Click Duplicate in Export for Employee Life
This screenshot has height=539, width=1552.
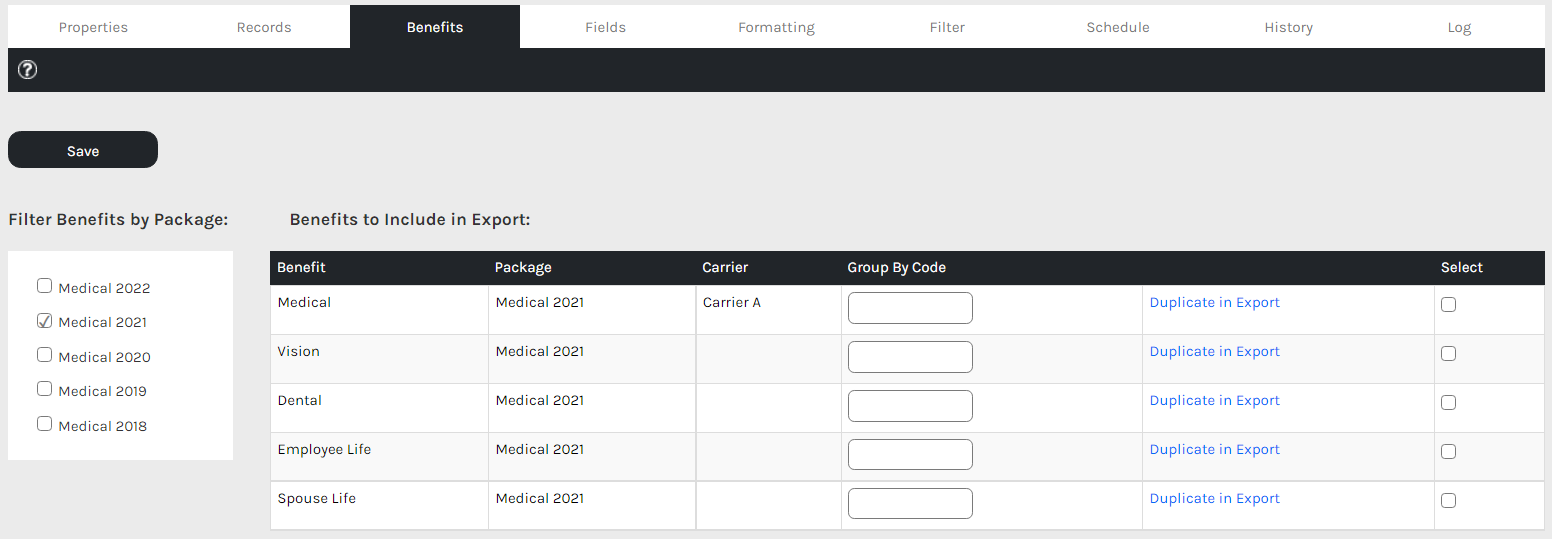[1214, 449]
